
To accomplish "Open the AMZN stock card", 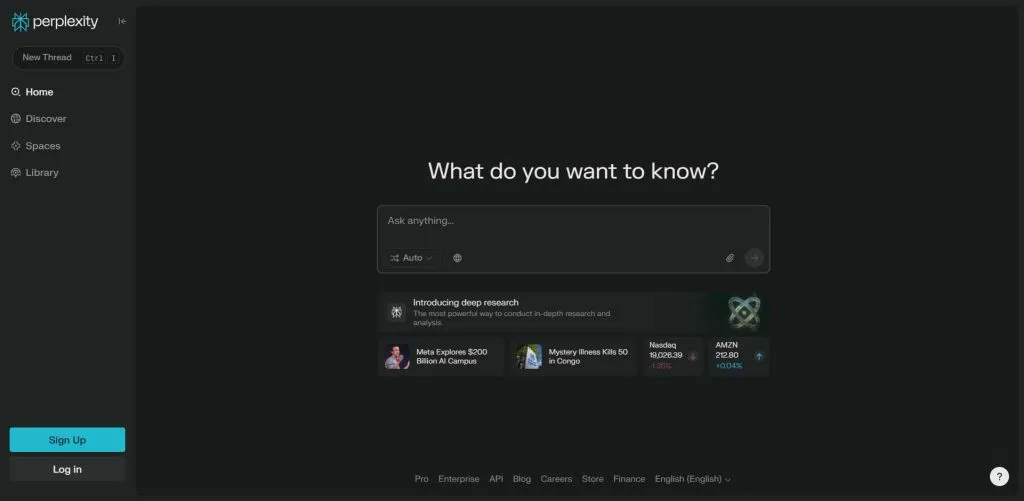I will point(739,357).
